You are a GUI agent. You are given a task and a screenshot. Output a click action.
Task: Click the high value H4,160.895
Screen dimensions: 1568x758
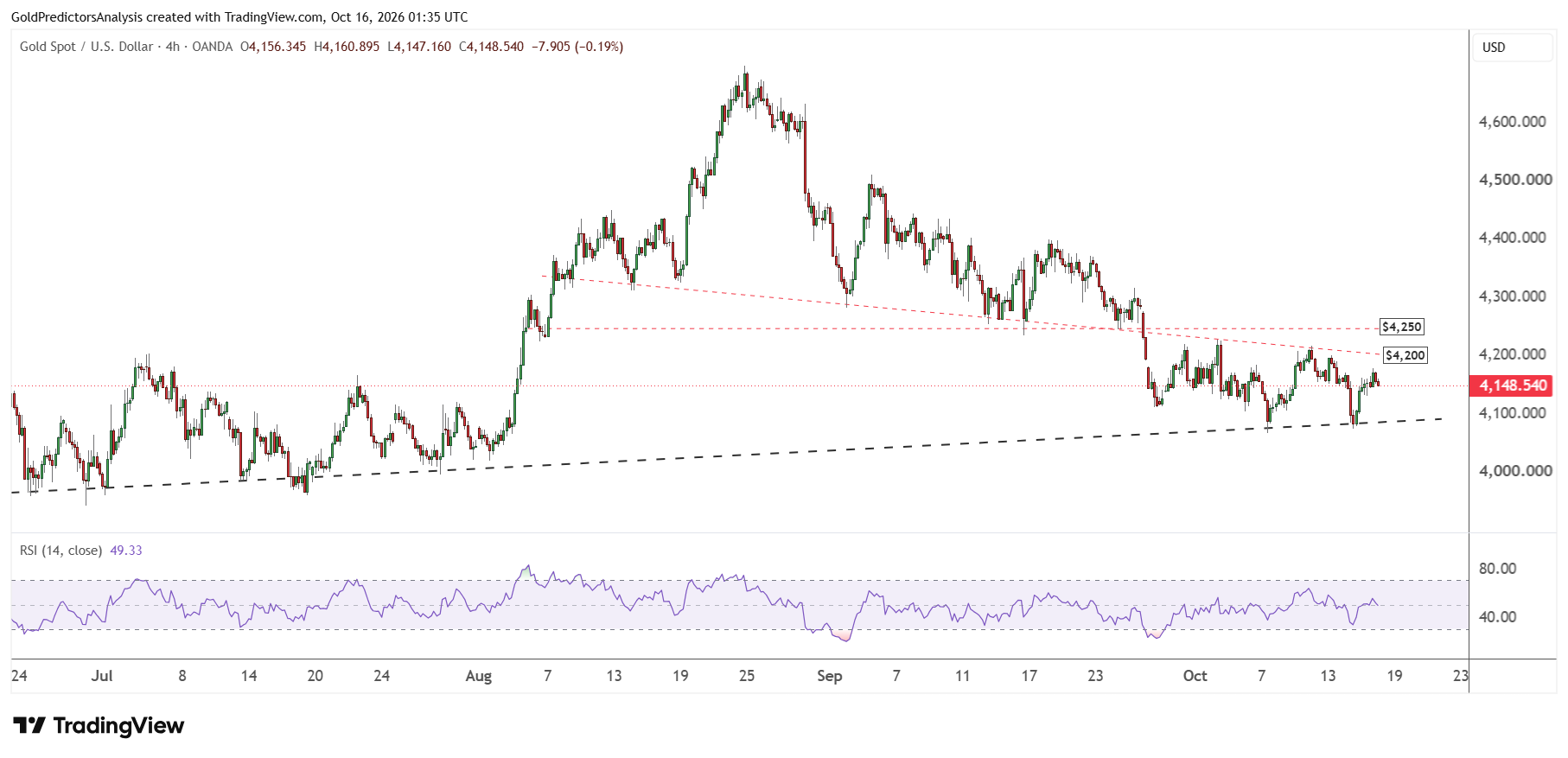(x=347, y=47)
